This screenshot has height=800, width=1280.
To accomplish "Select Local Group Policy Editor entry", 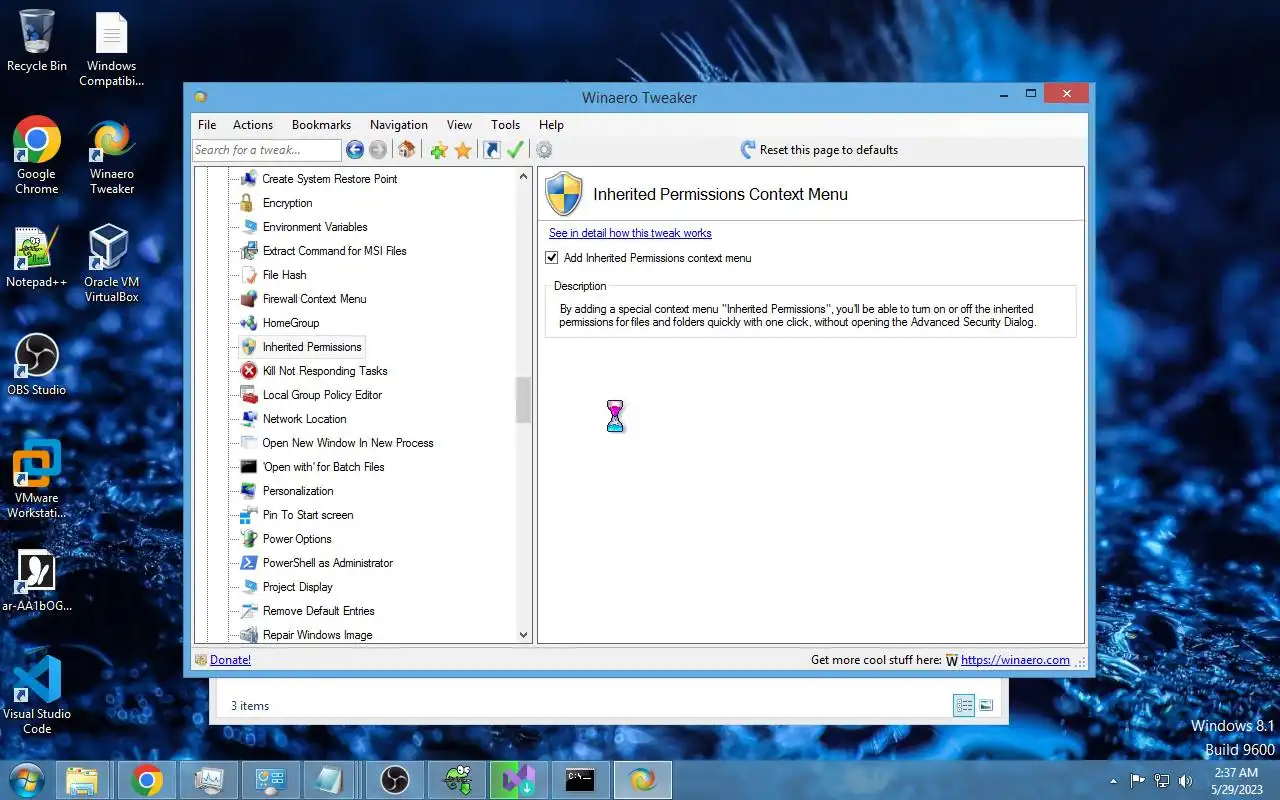I will tap(322, 395).
